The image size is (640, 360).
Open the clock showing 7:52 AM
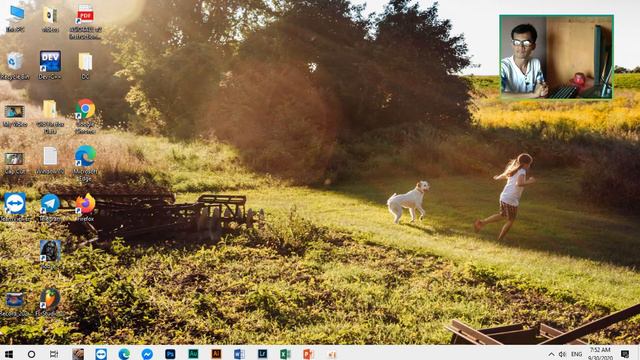point(600,353)
